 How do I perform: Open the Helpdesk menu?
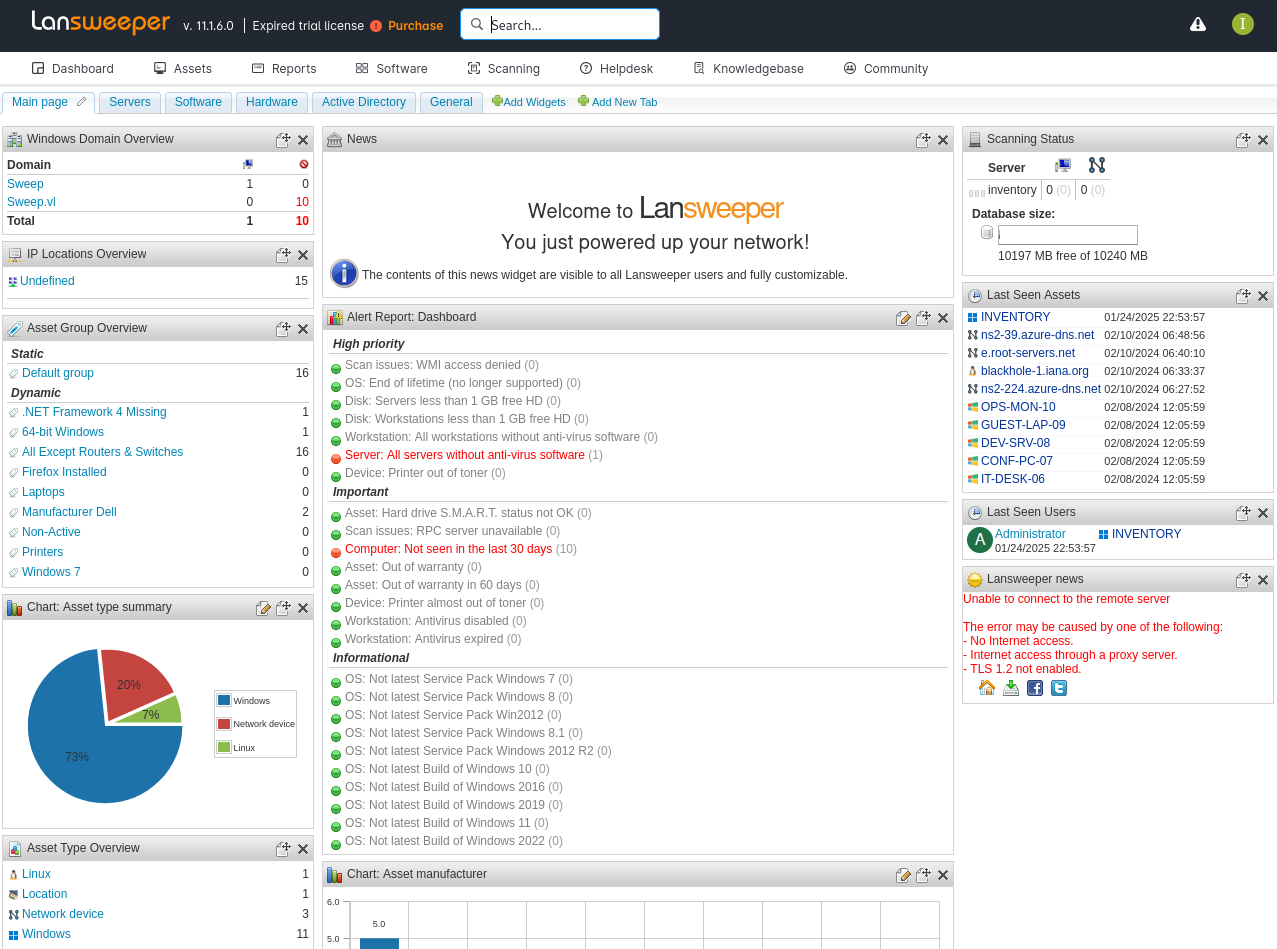[616, 69]
